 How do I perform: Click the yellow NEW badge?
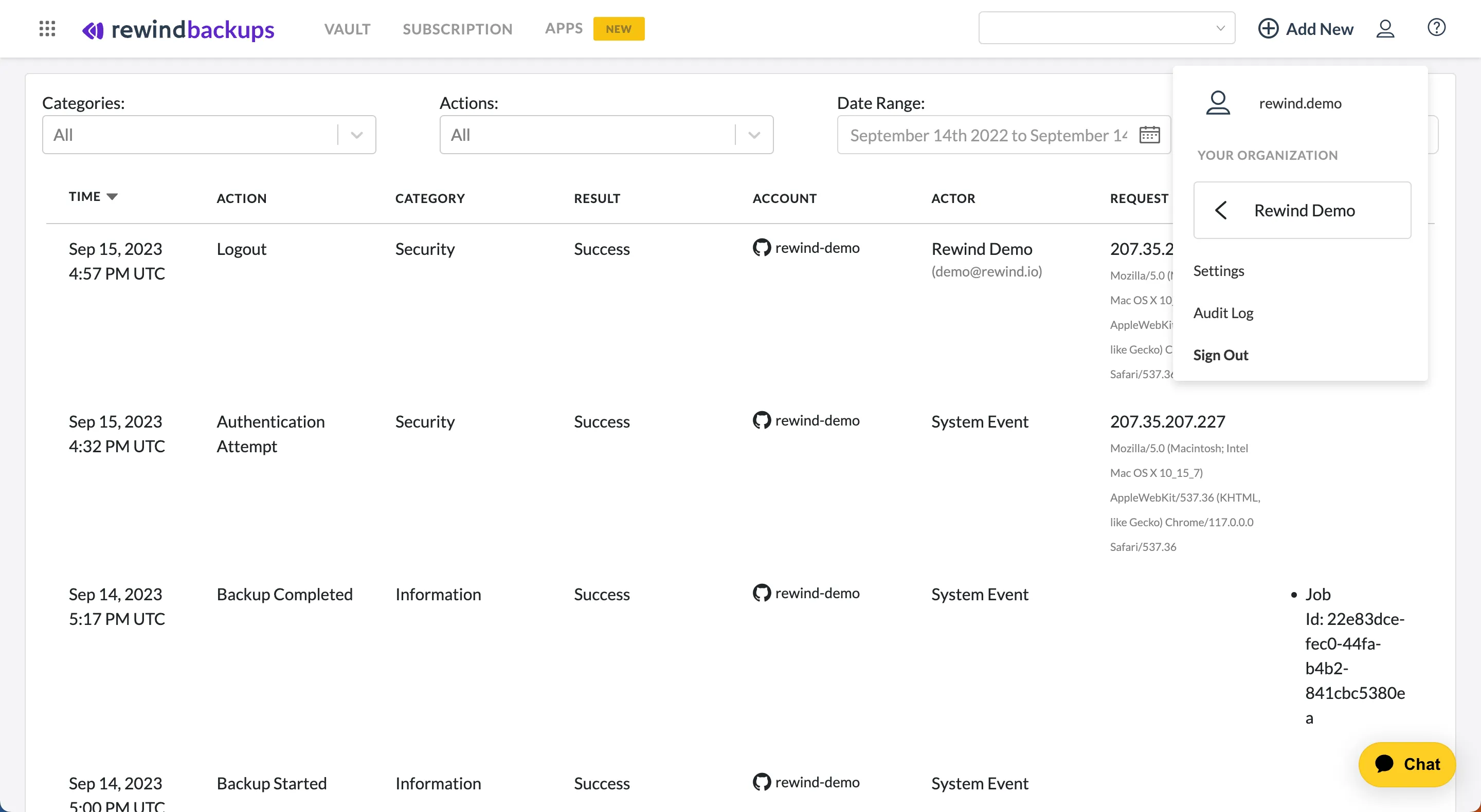(619, 29)
